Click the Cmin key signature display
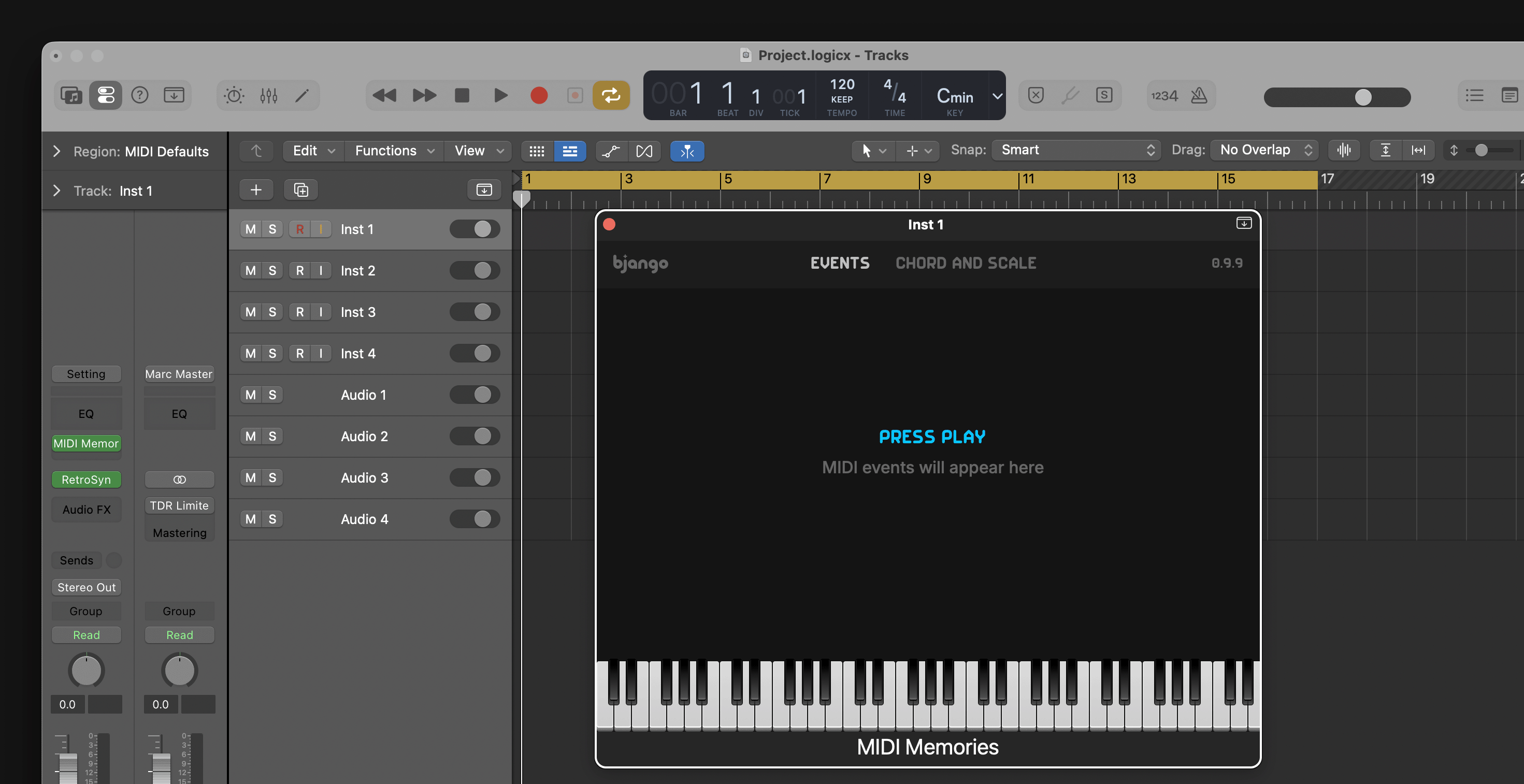This screenshot has height=784, width=1524. click(x=955, y=96)
